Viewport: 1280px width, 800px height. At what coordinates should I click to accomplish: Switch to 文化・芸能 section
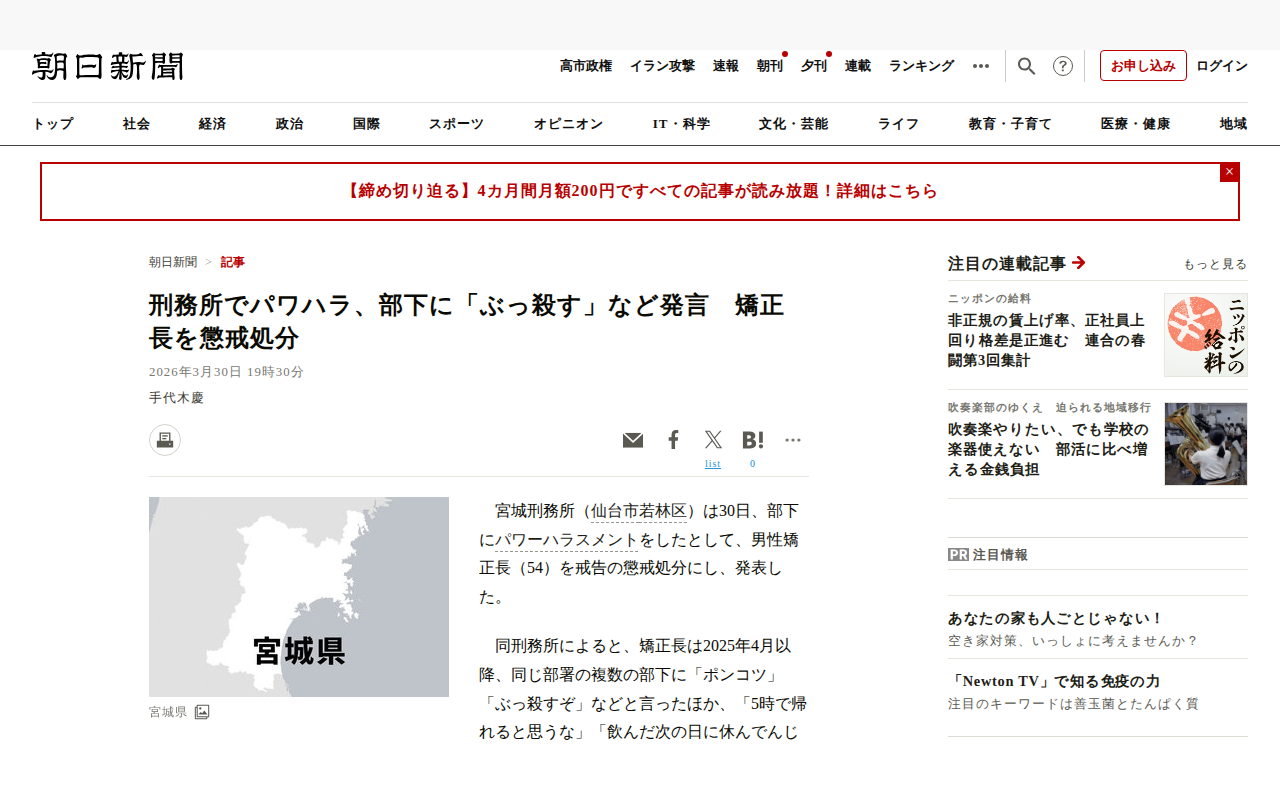click(x=794, y=124)
